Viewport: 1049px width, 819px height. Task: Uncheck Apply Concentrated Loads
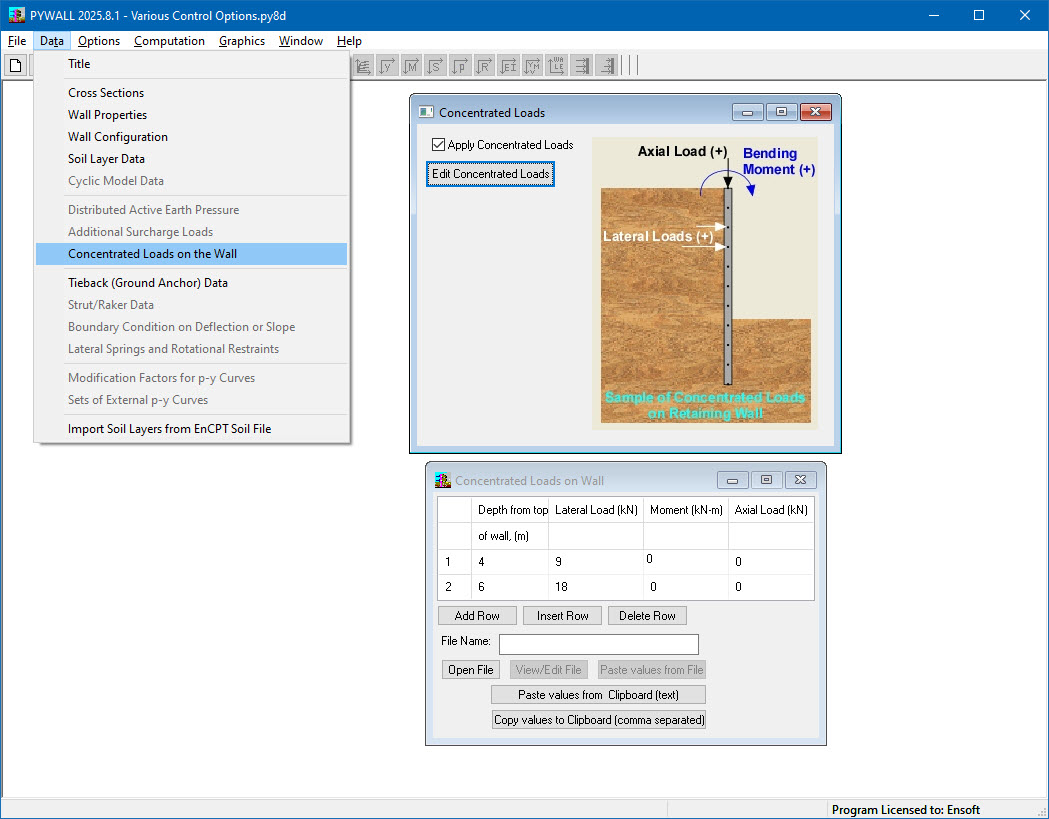click(x=437, y=144)
